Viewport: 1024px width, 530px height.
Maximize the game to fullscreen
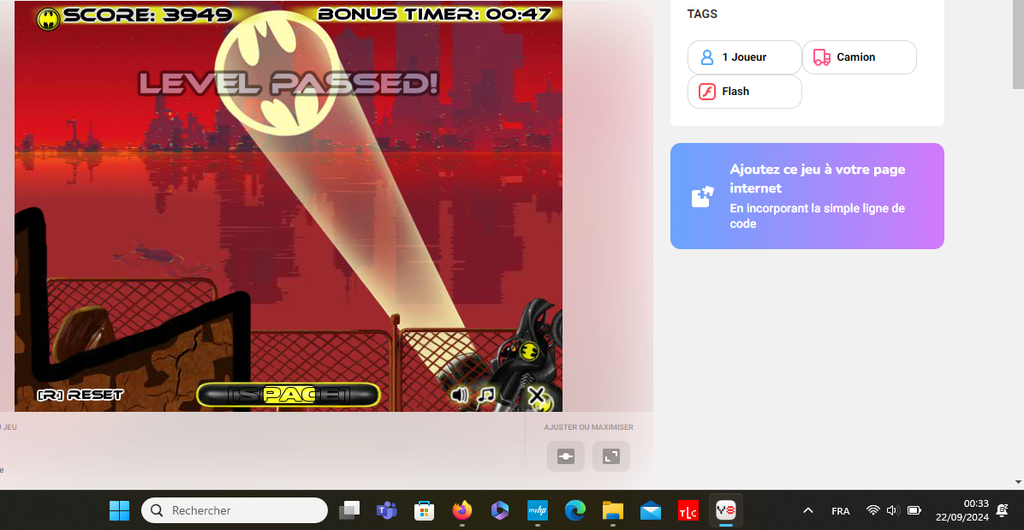611,456
